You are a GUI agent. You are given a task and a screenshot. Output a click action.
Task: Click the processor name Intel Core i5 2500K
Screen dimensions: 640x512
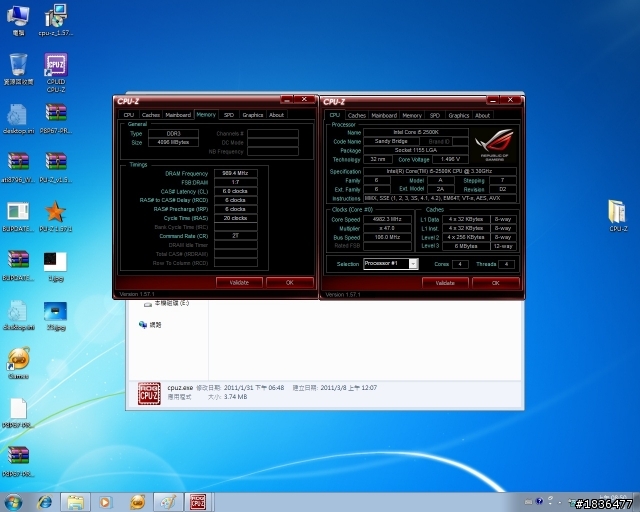click(416, 132)
